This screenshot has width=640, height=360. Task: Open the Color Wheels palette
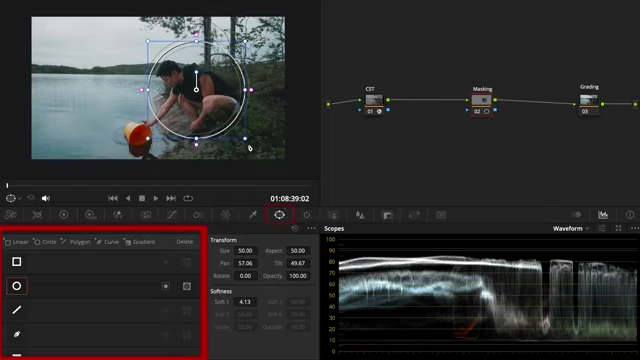pos(64,215)
